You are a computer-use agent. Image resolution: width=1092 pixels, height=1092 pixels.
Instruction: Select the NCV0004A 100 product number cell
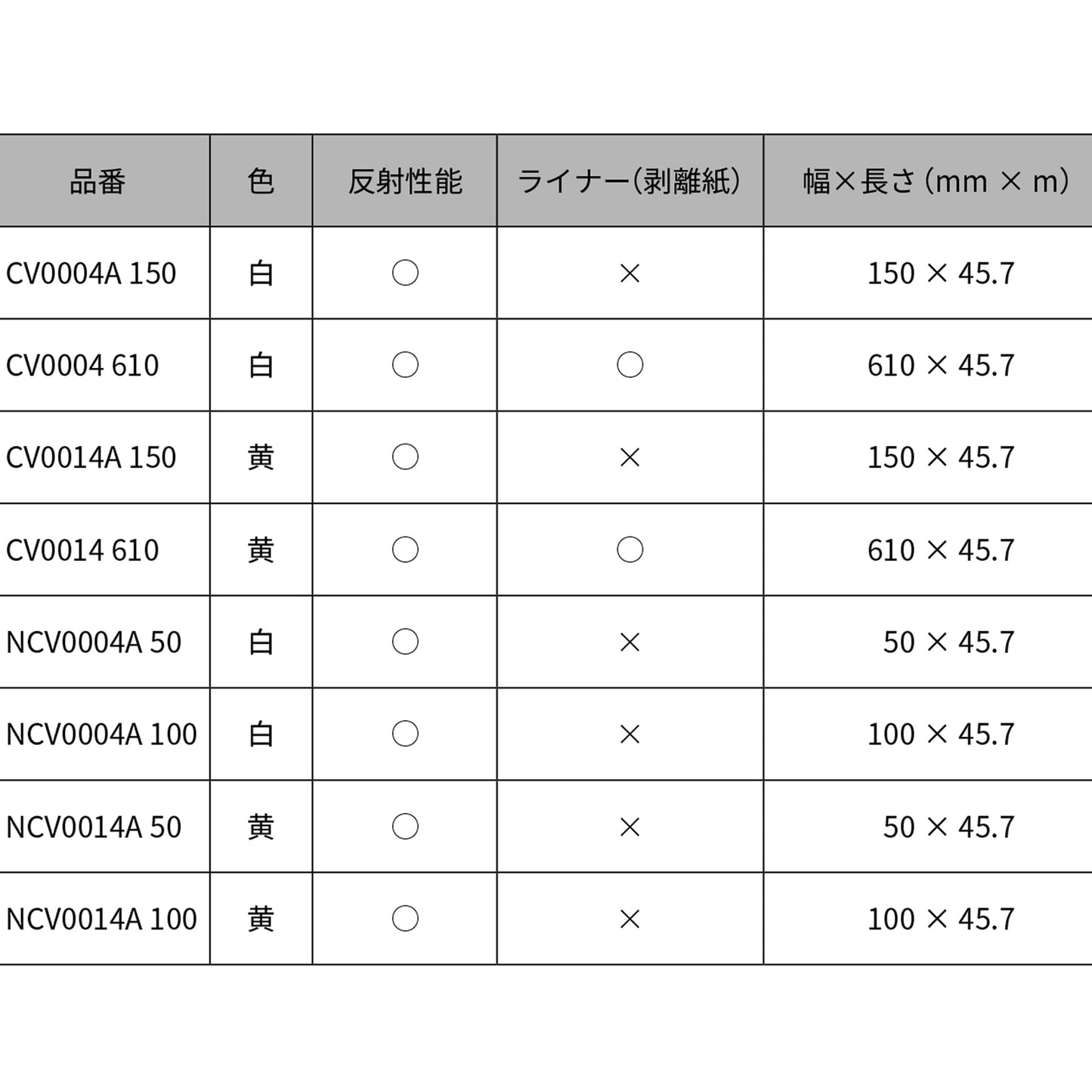pos(101,735)
